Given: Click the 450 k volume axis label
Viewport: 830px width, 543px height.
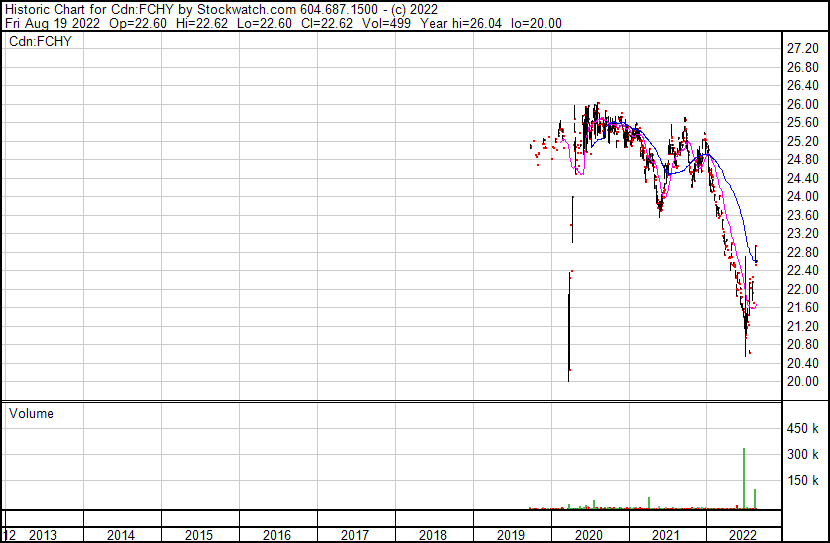Looking at the screenshot, I should (804, 429).
